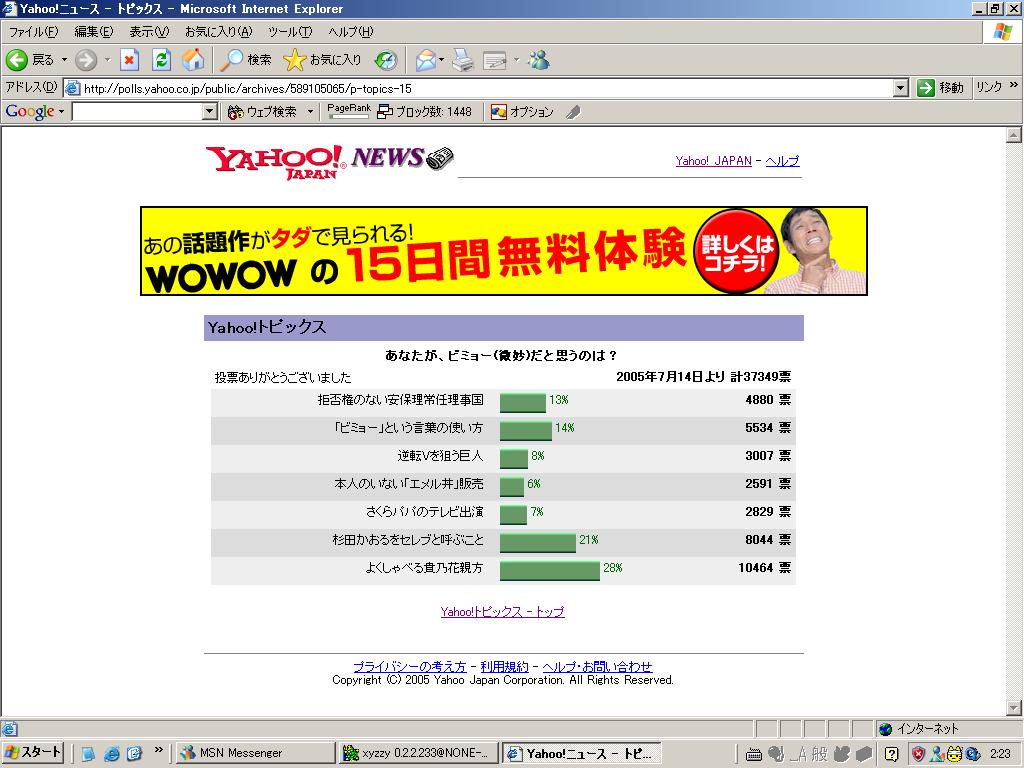The height and width of the screenshot is (768, 1024).
Task: Click the 21% bar for 杉田かおるをセレブと呼ぶこと
Action: [x=537, y=543]
